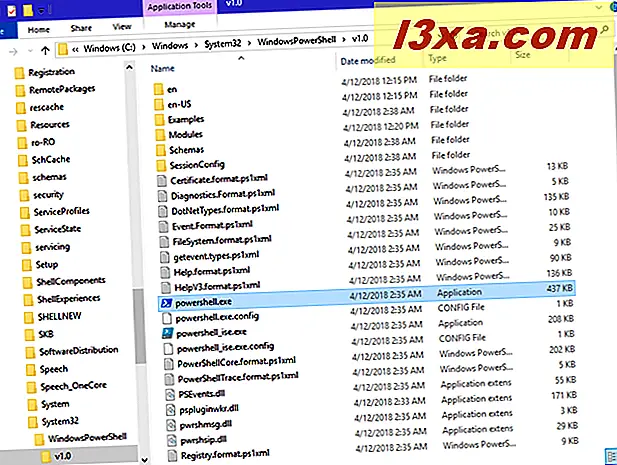Click v1.0 segment in address path
The width and height of the screenshot is (617, 465).
[360, 39]
